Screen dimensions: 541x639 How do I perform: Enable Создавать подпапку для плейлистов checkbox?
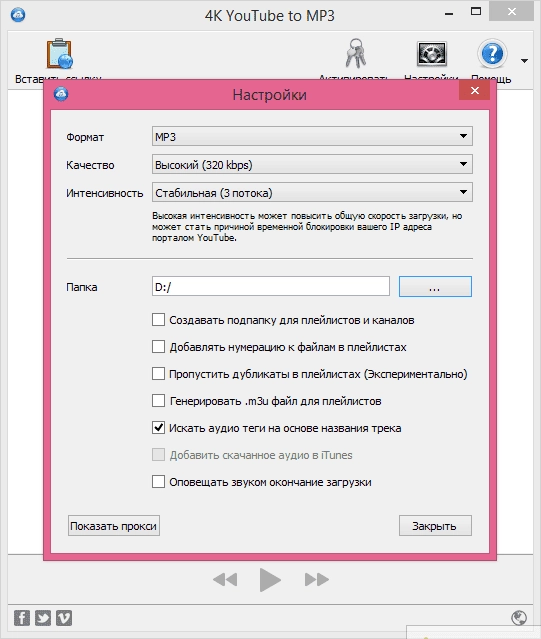pos(158,320)
